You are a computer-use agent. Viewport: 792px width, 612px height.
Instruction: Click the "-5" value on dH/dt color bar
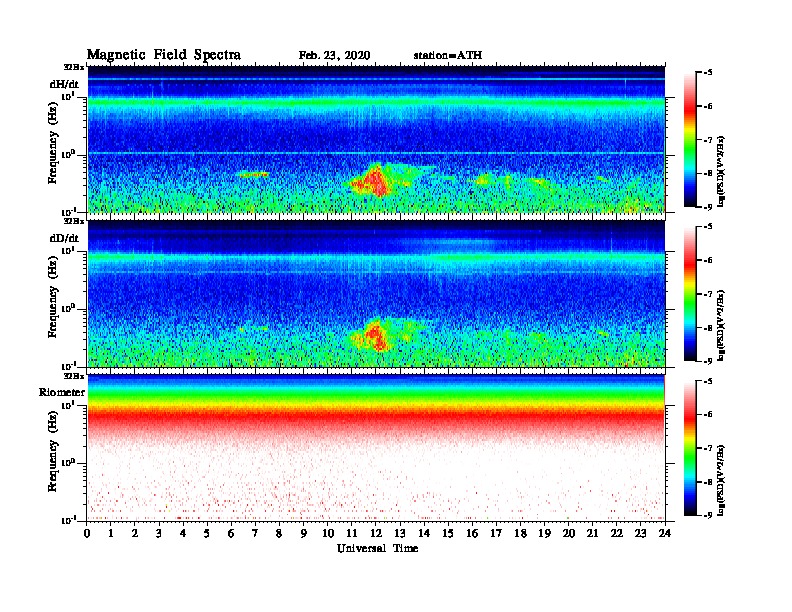(x=708, y=73)
